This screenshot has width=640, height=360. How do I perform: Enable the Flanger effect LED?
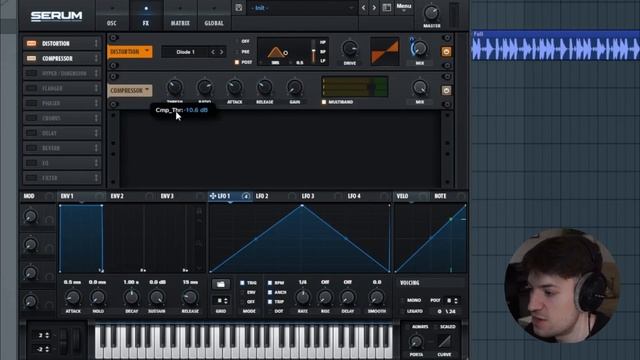pos(31,88)
